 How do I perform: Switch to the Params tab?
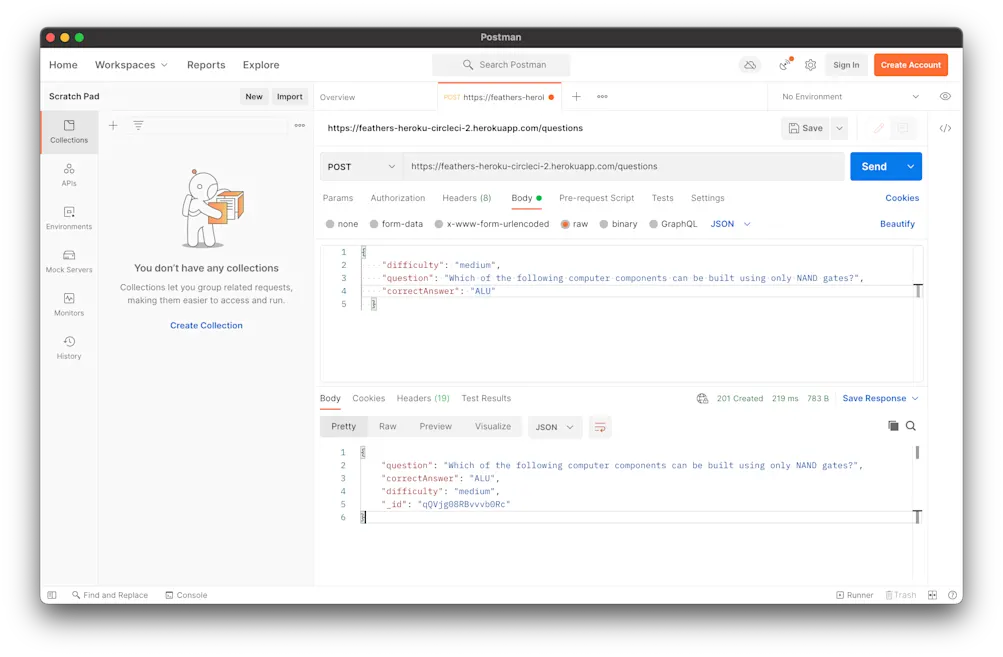[x=338, y=198]
